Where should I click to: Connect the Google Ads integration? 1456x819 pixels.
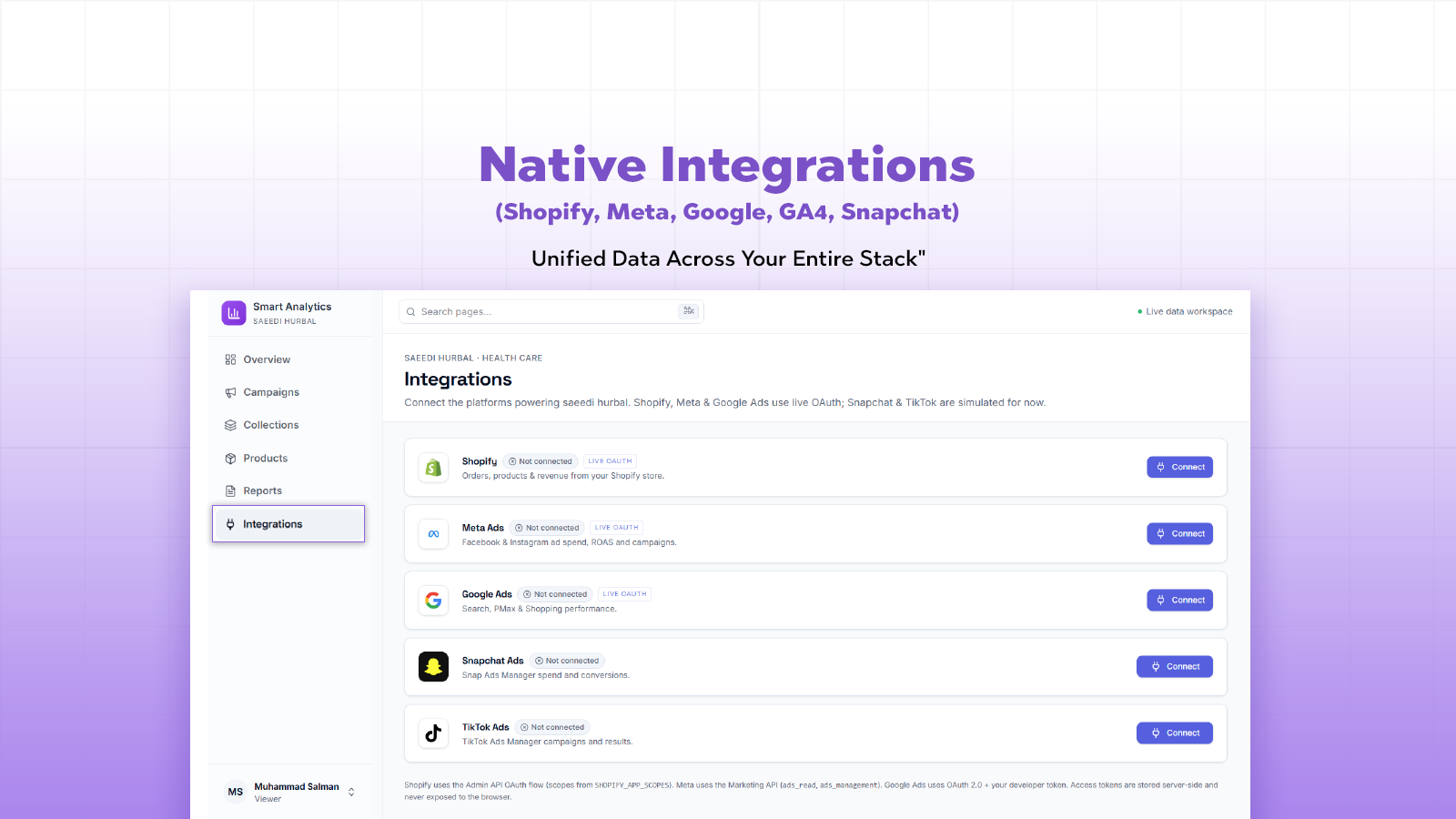coord(1179,600)
